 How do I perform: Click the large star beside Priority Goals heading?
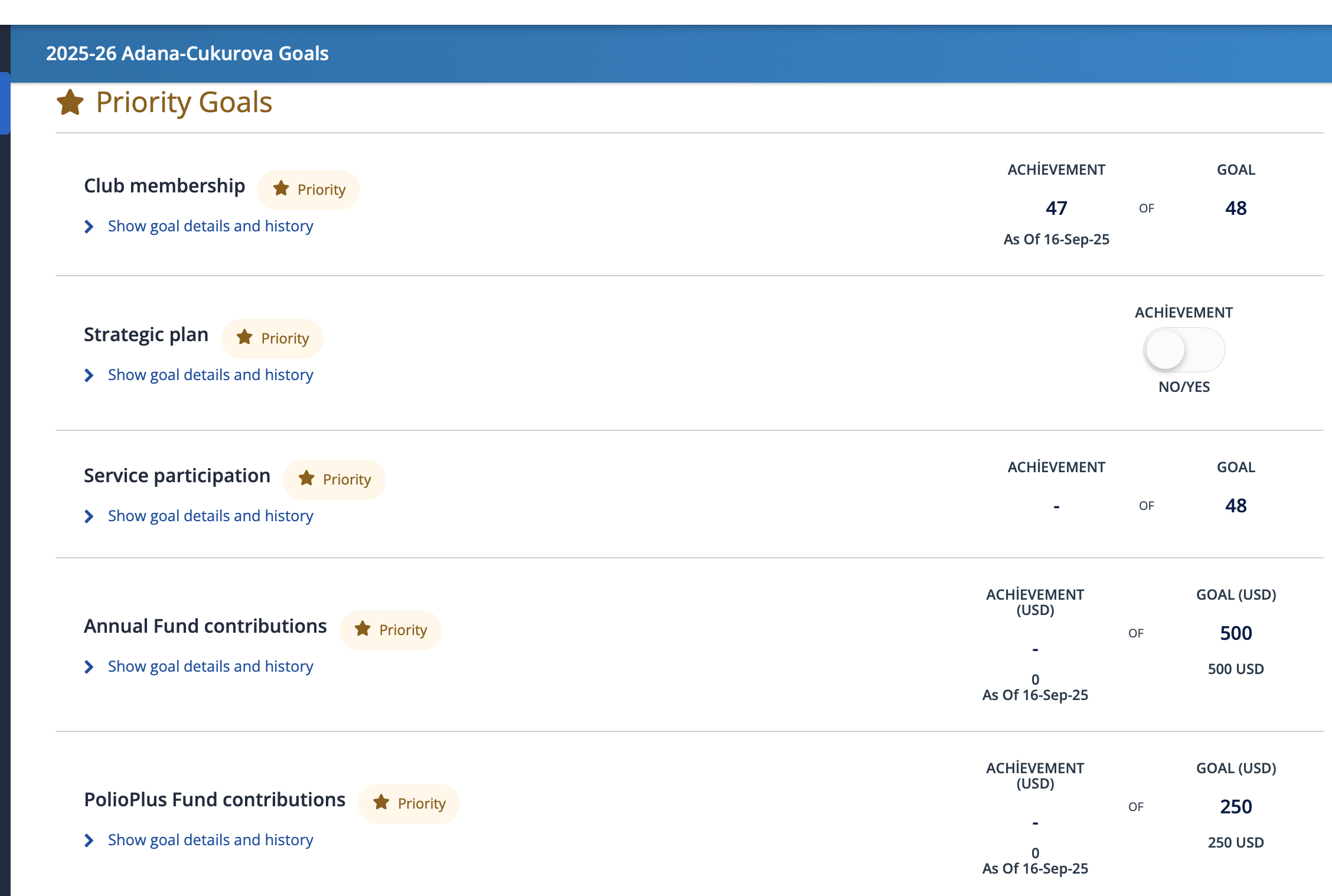70,102
